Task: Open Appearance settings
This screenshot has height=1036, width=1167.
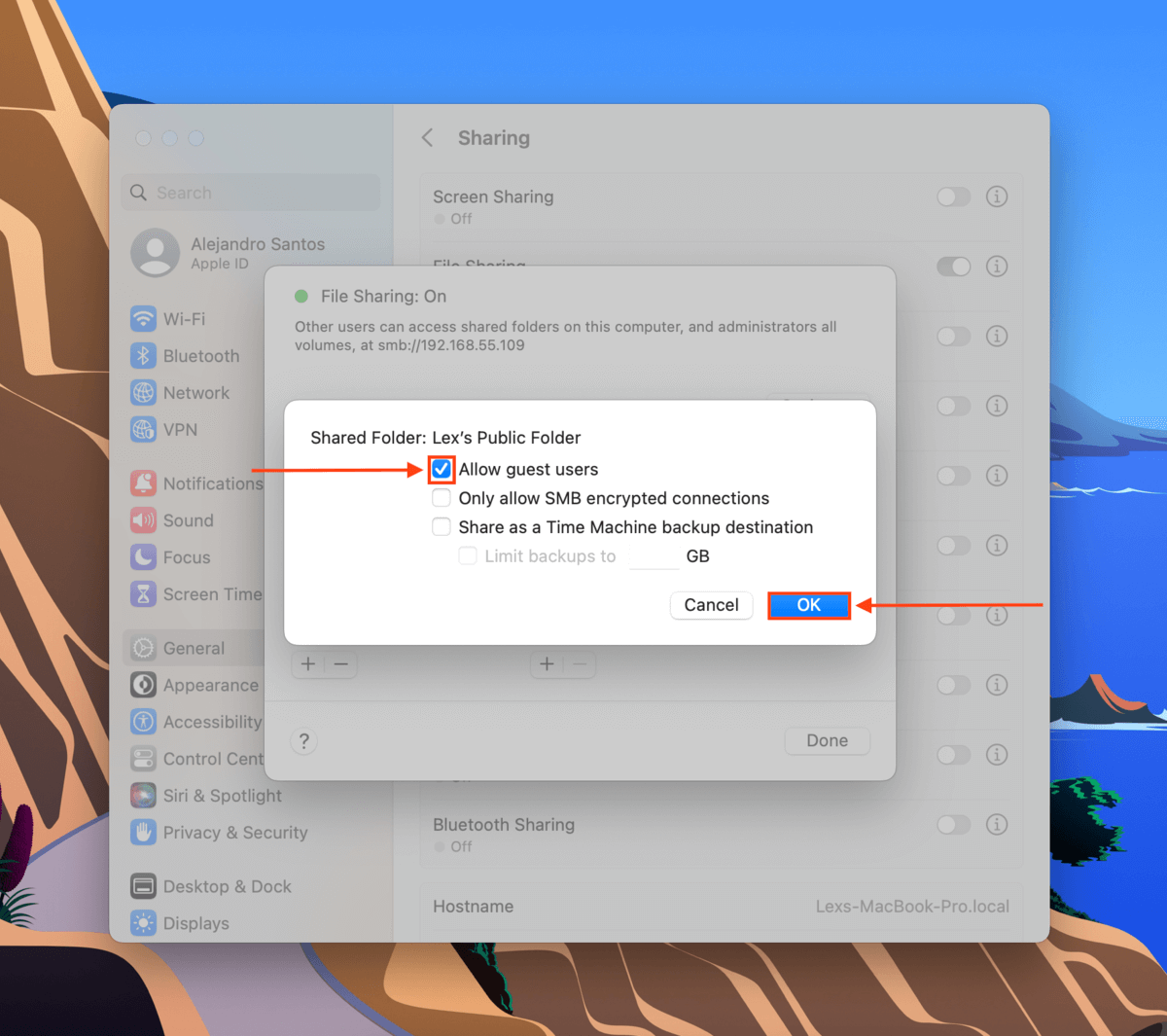Action: tap(195, 686)
